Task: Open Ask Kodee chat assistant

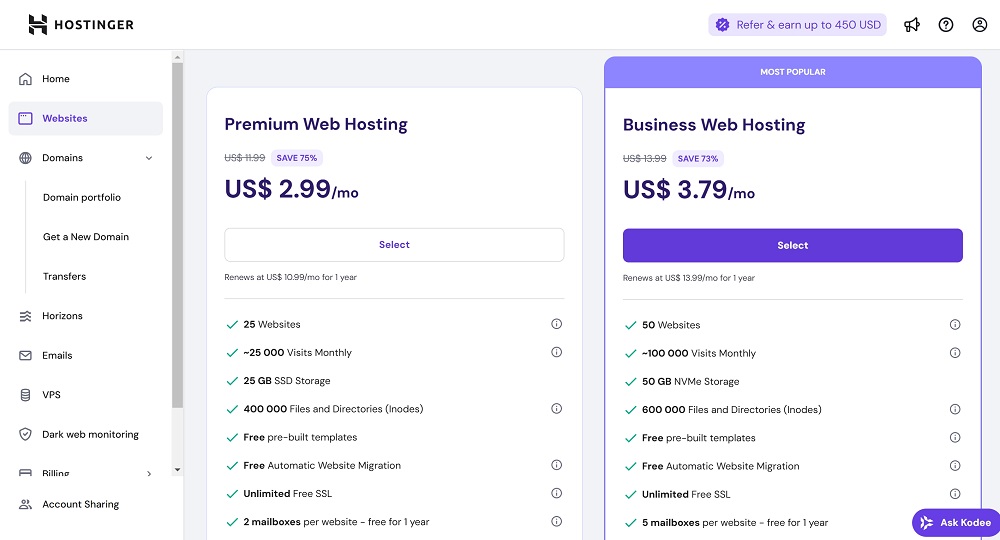Action: click(x=955, y=522)
